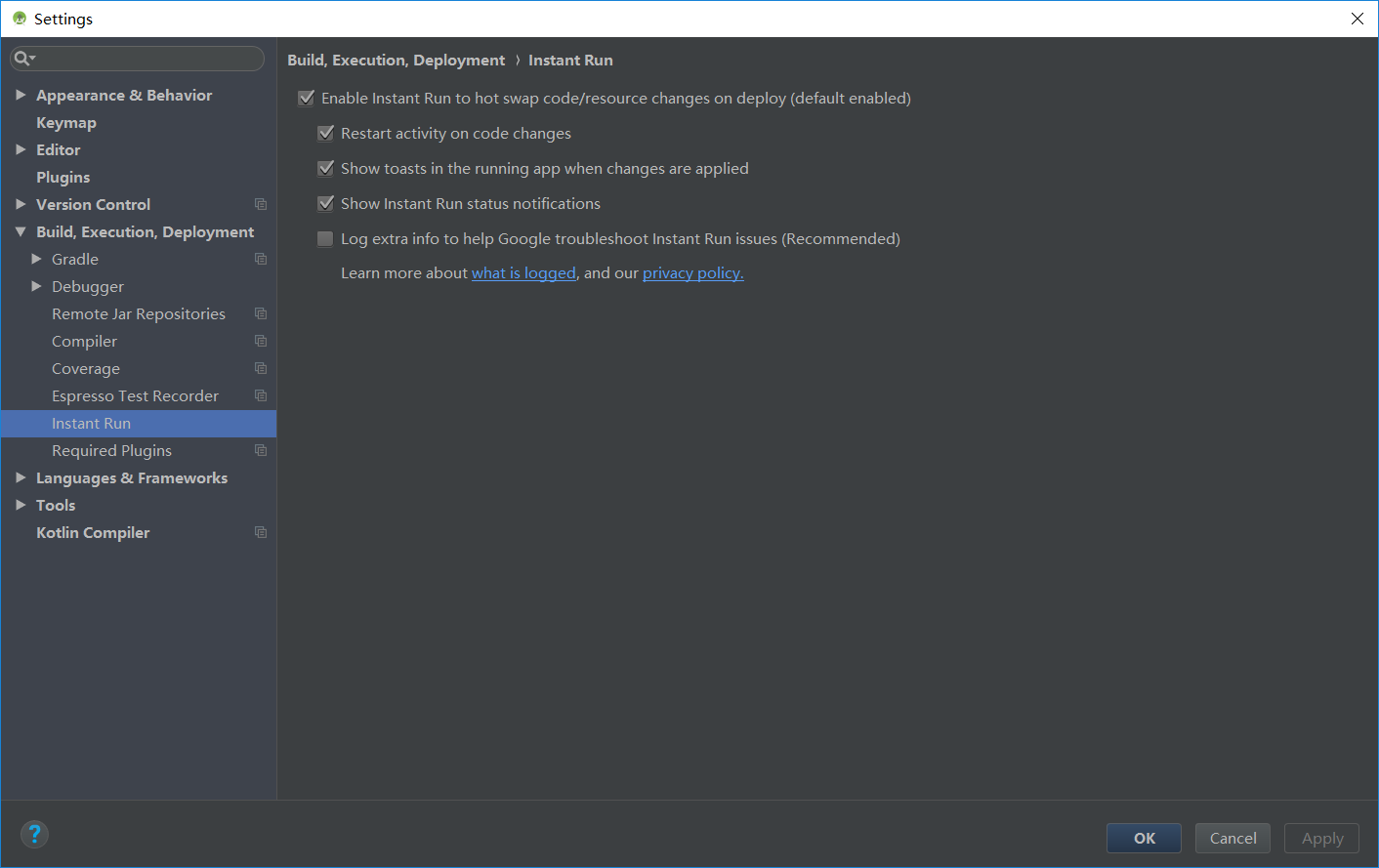Expand the Languages & Frameworks arrow
Image resolution: width=1379 pixels, height=868 pixels.
click(21, 477)
